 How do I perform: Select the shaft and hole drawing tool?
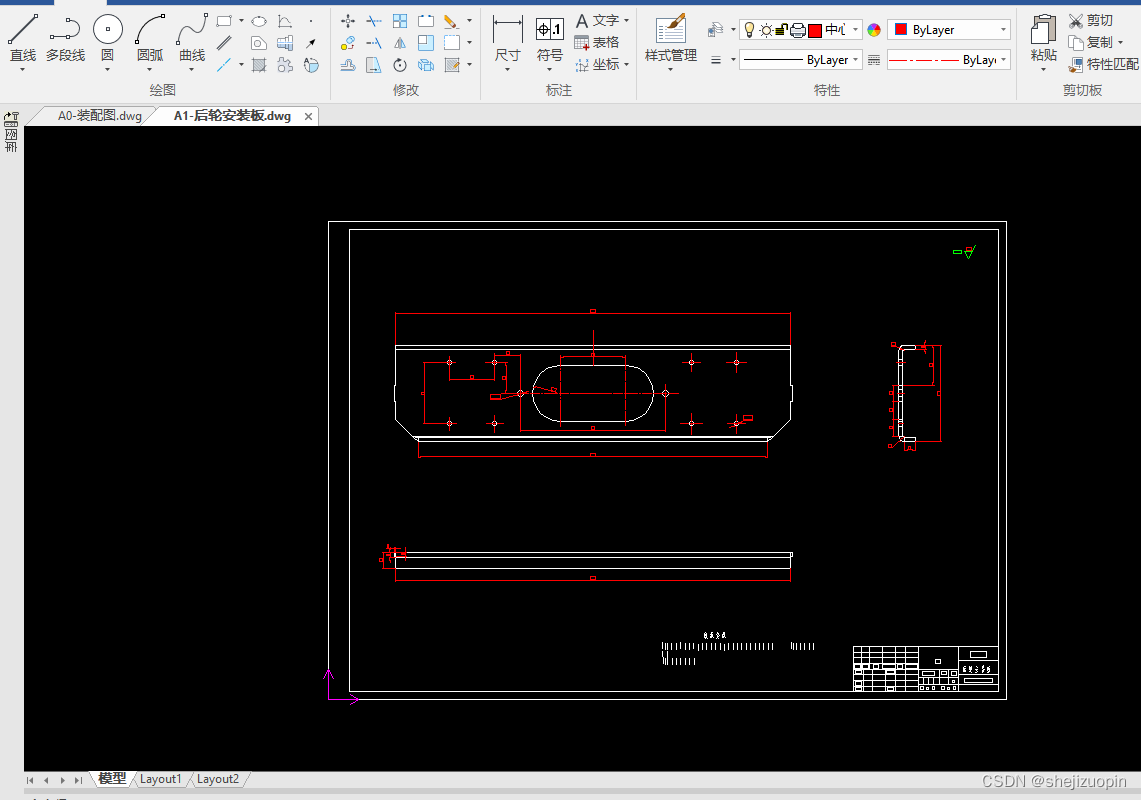285,43
